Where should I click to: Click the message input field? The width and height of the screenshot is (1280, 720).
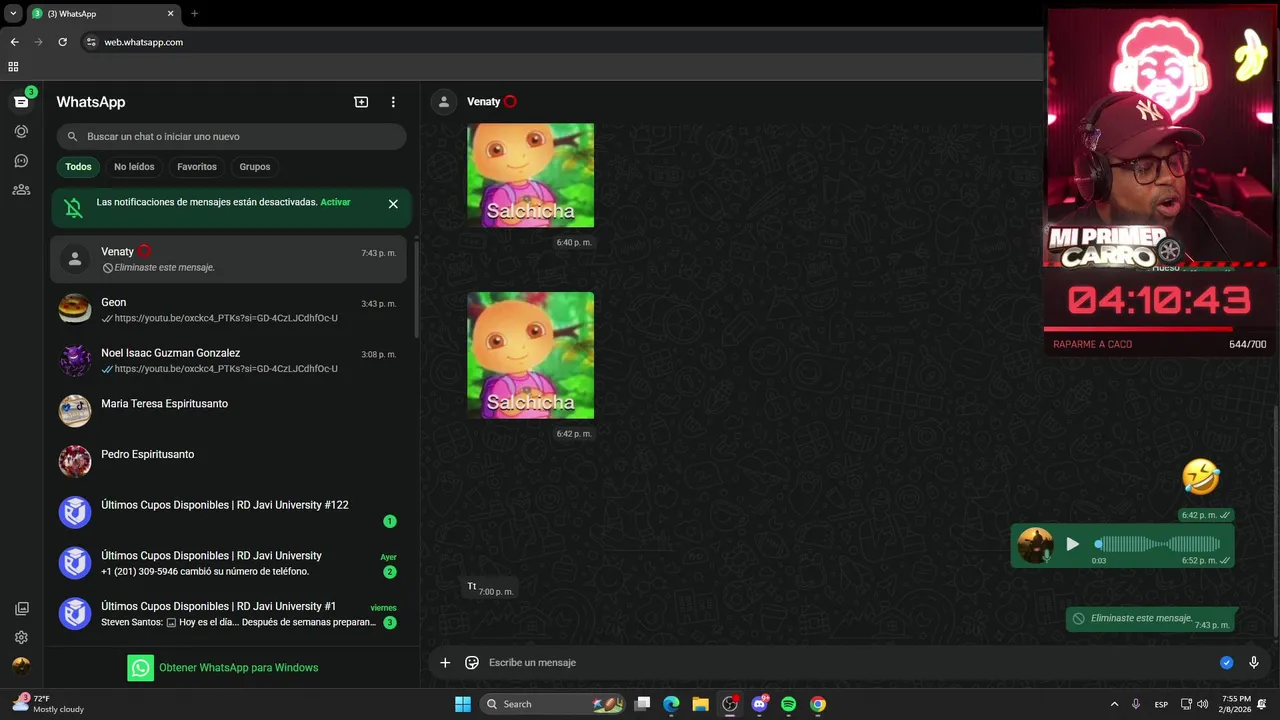[850, 663]
